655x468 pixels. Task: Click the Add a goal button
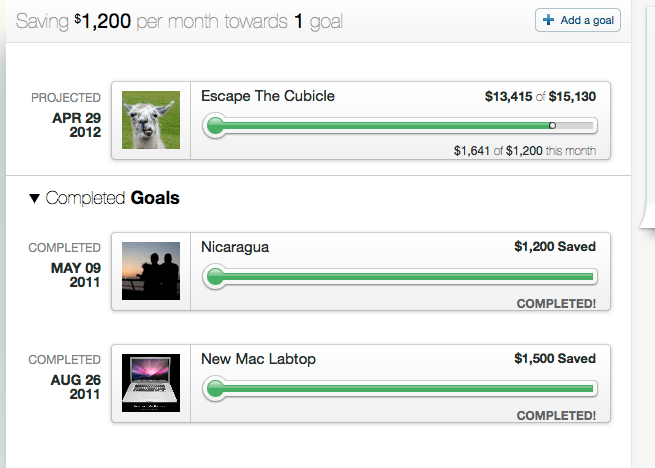point(578,20)
